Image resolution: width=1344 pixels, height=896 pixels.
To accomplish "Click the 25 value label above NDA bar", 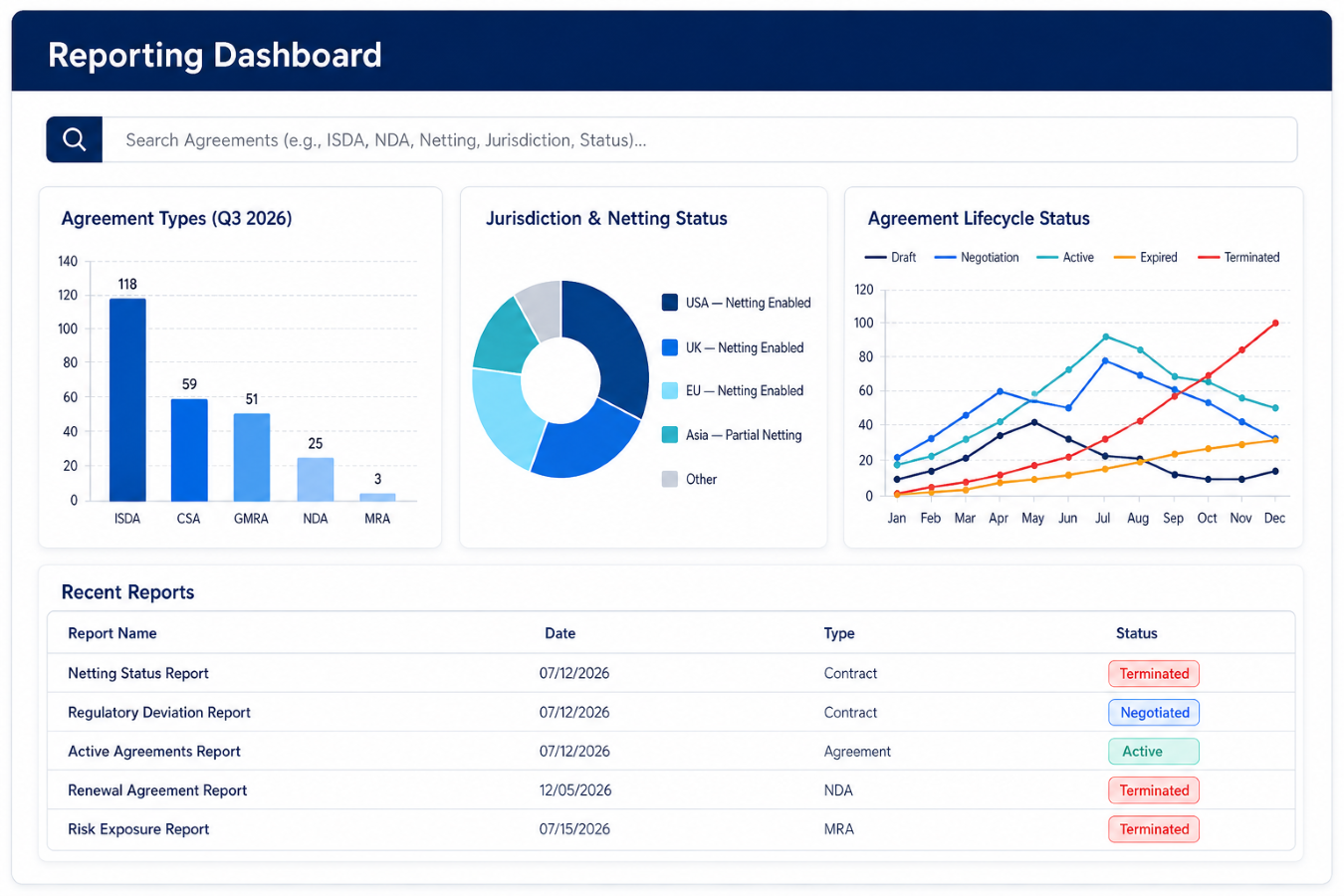I will click(316, 443).
